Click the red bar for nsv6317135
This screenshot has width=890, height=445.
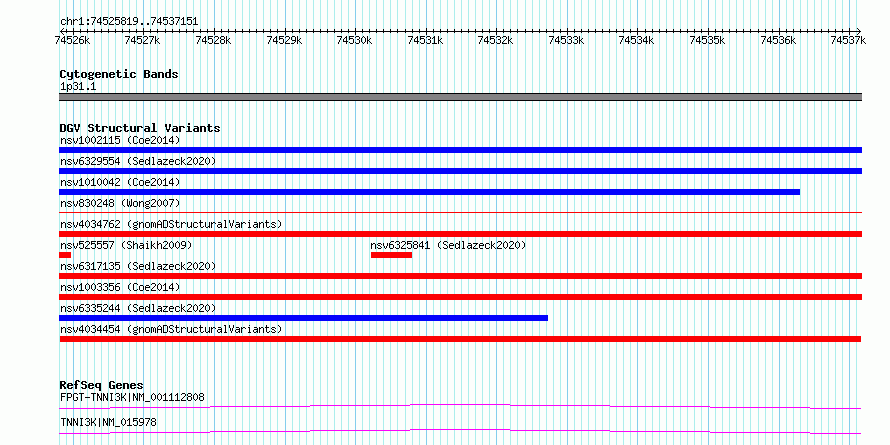[x=460, y=276]
